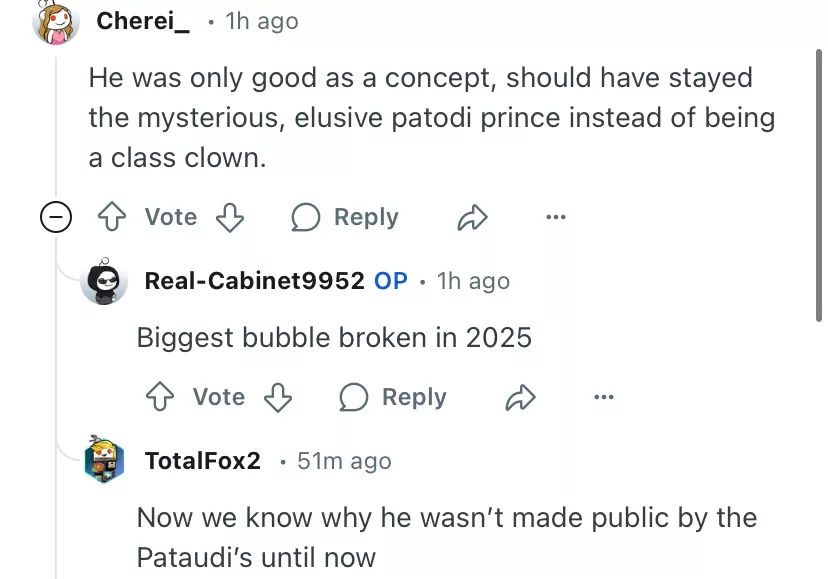The image size is (828, 579).
Task: Open TotalFox2's profile
Action: [202, 460]
